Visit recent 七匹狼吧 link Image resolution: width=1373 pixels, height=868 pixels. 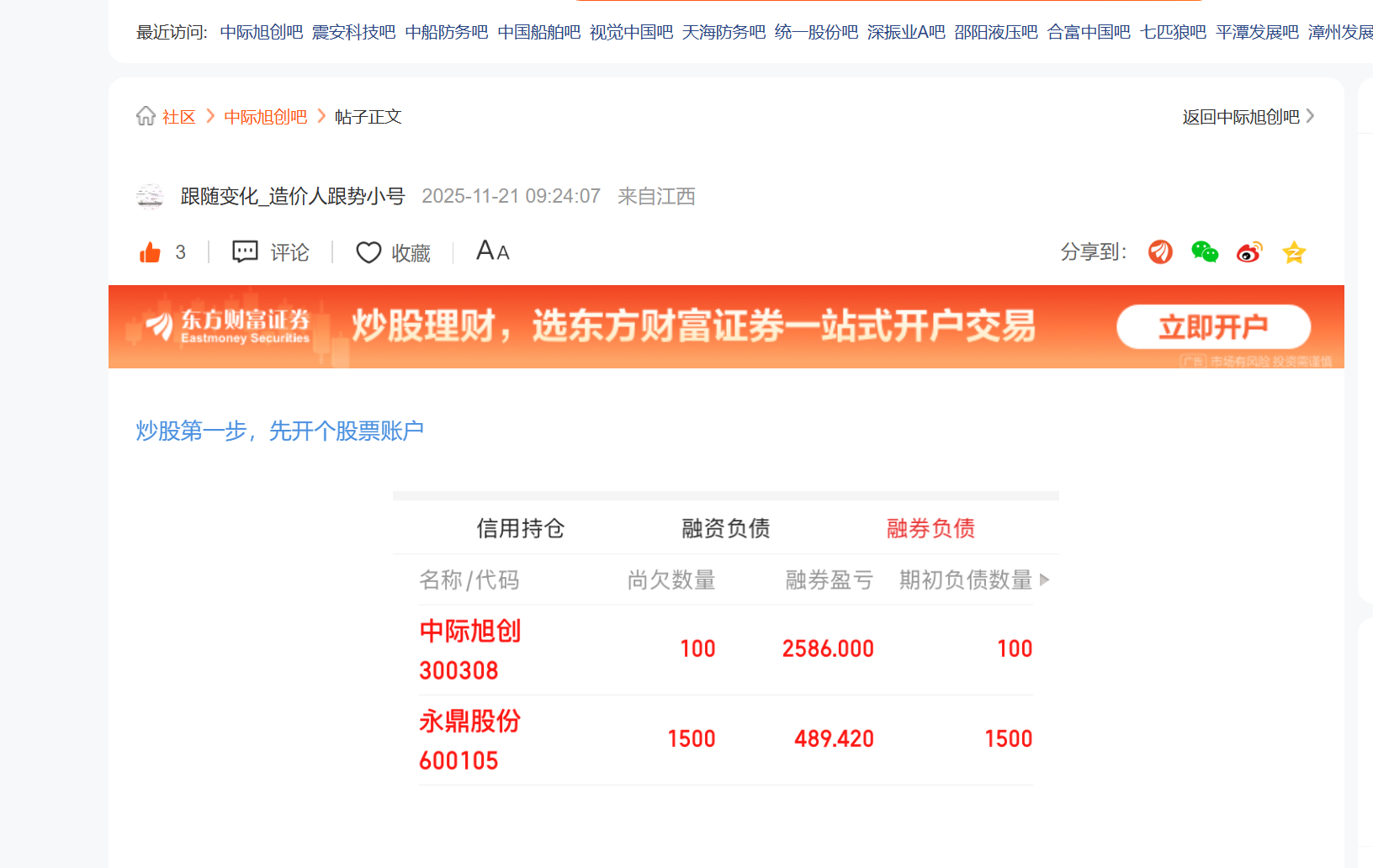pyautogui.click(x=1173, y=32)
